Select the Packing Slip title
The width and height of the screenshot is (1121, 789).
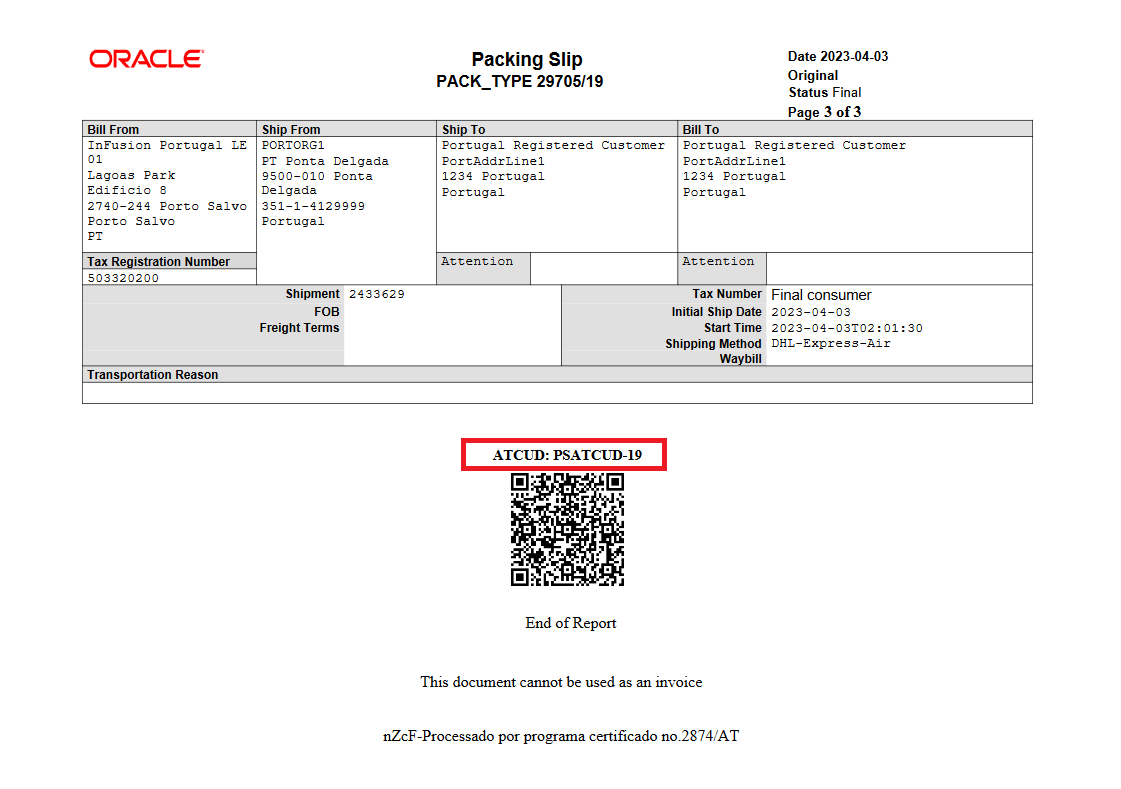tap(527, 59)
